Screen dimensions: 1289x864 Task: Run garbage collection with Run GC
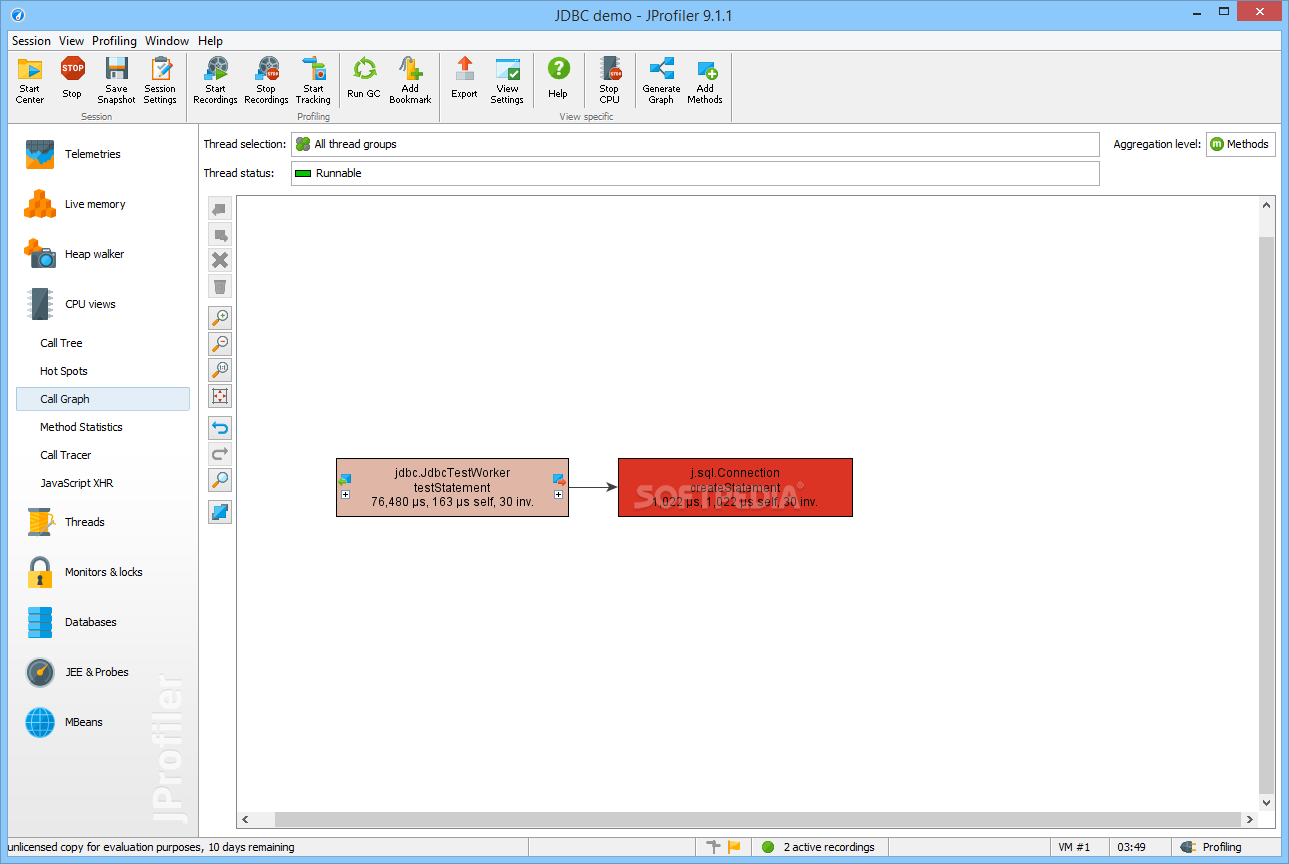(x=364, y=80)
